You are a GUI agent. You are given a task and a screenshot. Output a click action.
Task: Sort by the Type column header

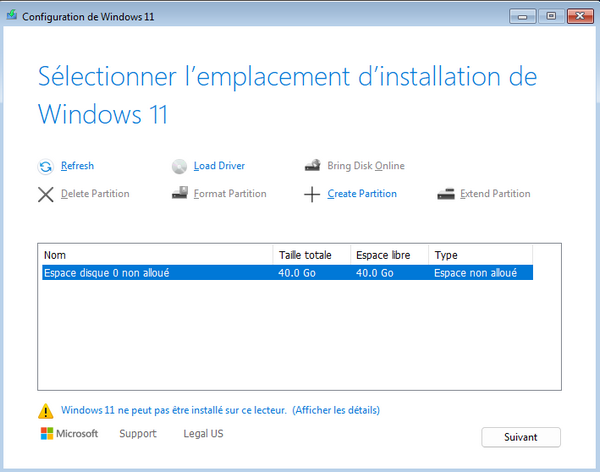pyautogui.click(x=480, y=255)
